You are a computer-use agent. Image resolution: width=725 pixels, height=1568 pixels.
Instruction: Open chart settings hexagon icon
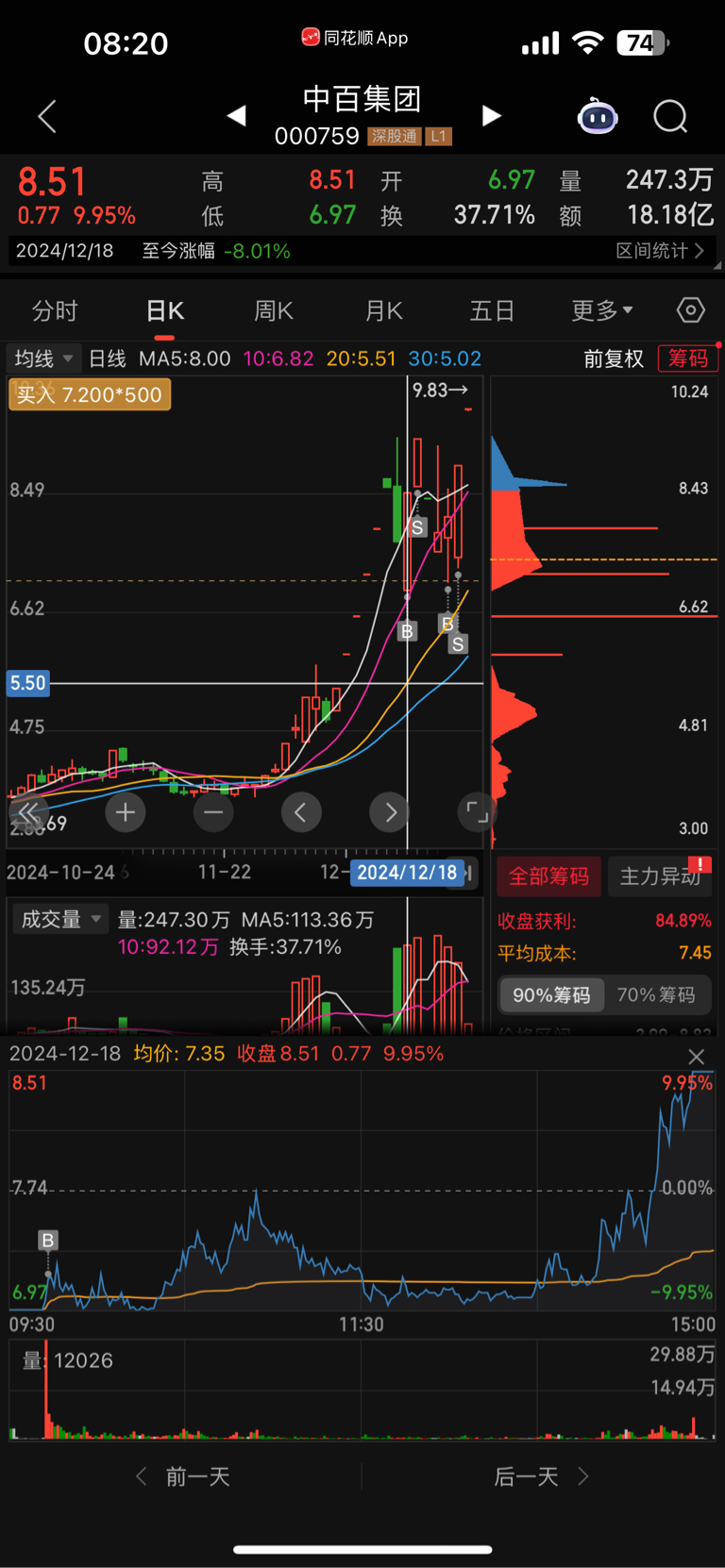pyautogui.click(x=691, y=309)
